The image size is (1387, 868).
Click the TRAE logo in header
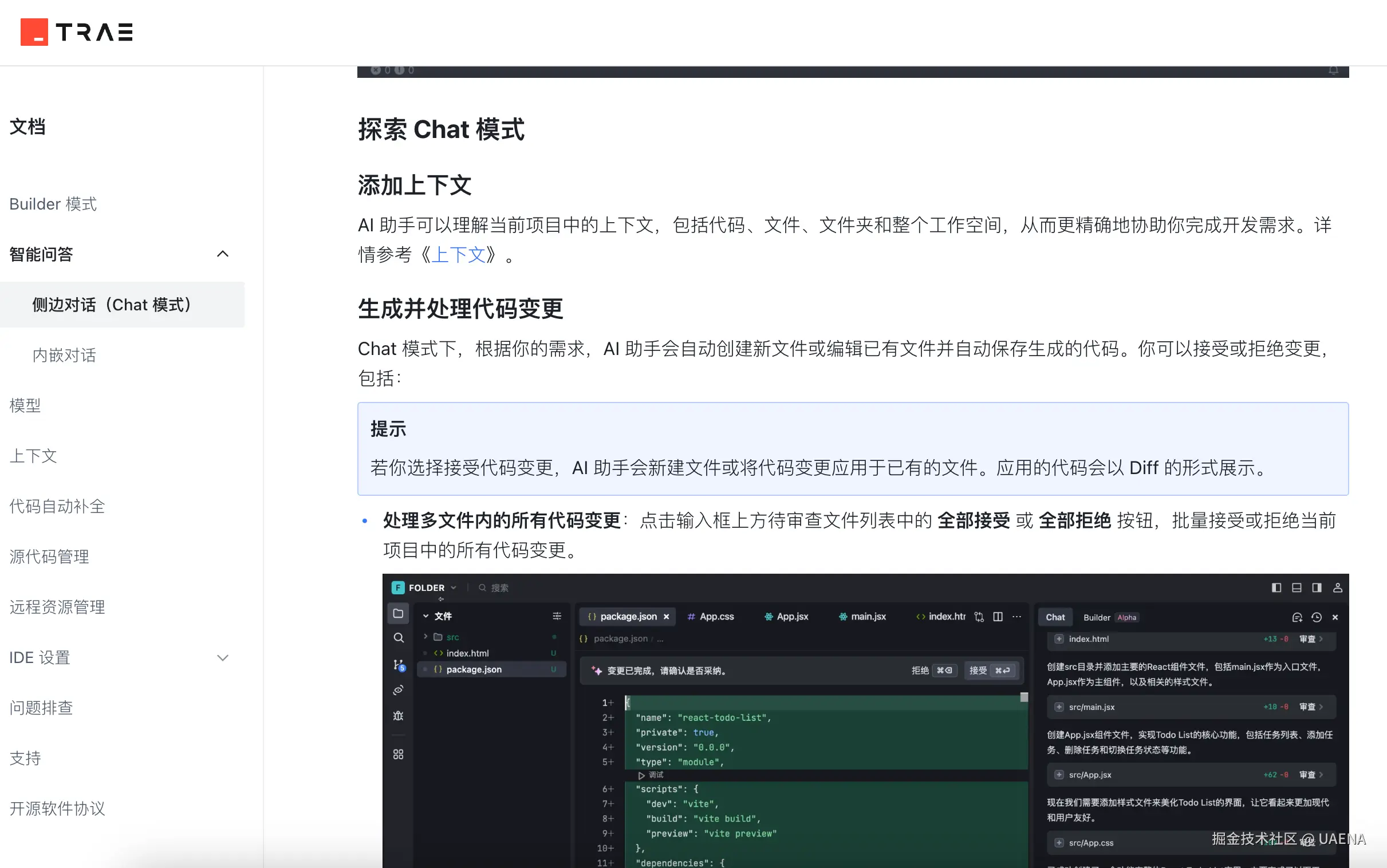77,32
